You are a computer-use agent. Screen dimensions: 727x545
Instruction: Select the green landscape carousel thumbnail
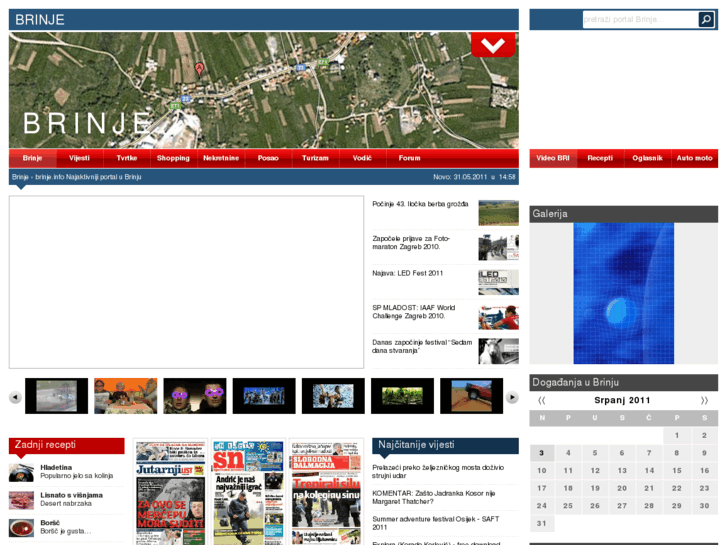coord(402,396)
